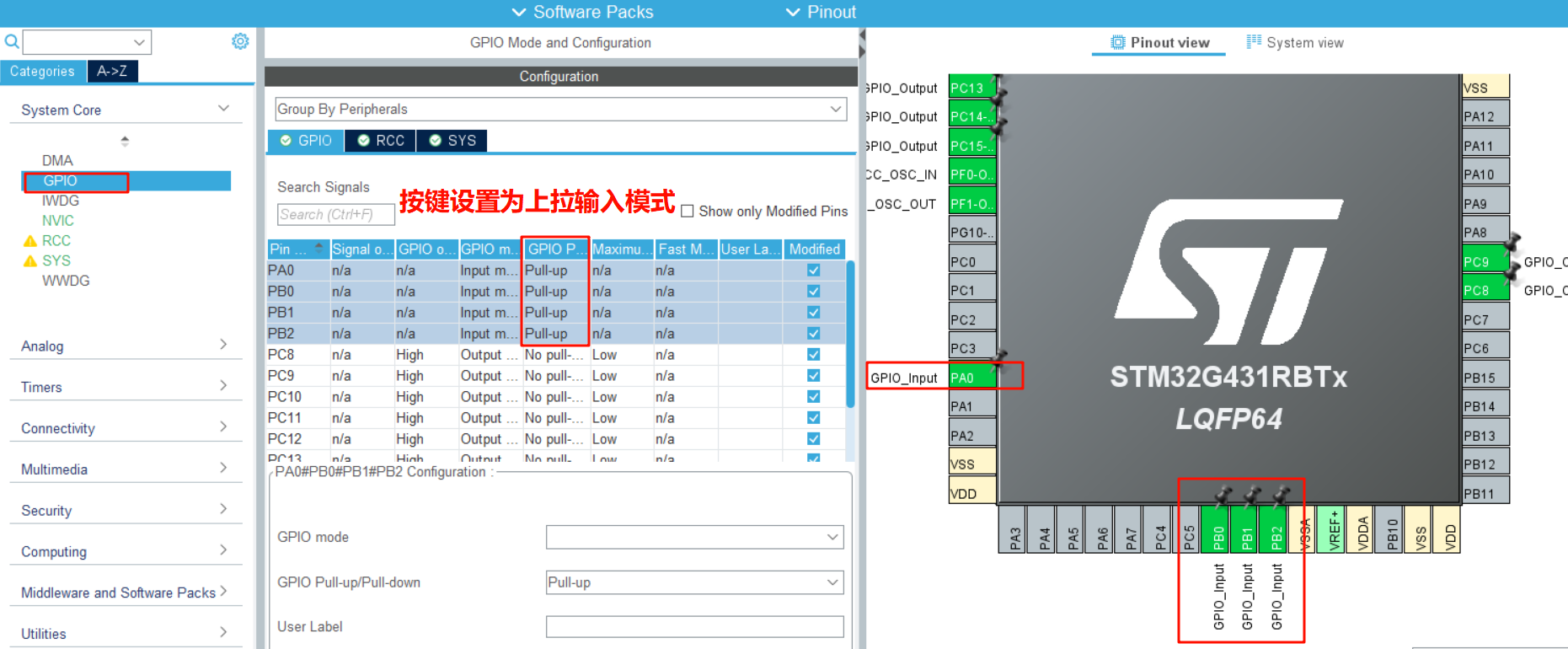Toggle Modified checkbox for PC9 row
Viewport: 1568px width, 649px height.
click(x=813, y=376)
